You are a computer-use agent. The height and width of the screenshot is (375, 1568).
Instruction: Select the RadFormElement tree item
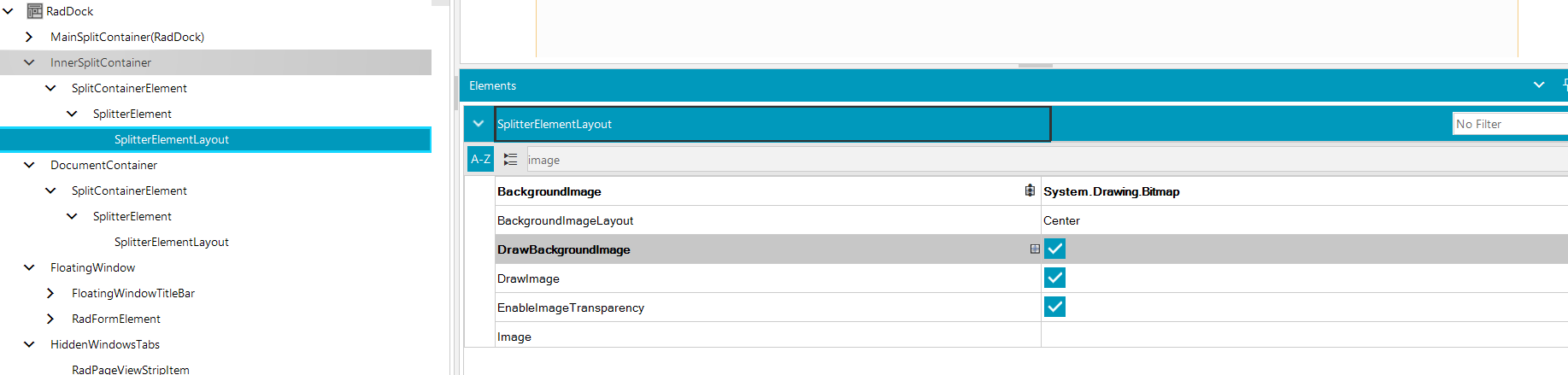[116, 319]
